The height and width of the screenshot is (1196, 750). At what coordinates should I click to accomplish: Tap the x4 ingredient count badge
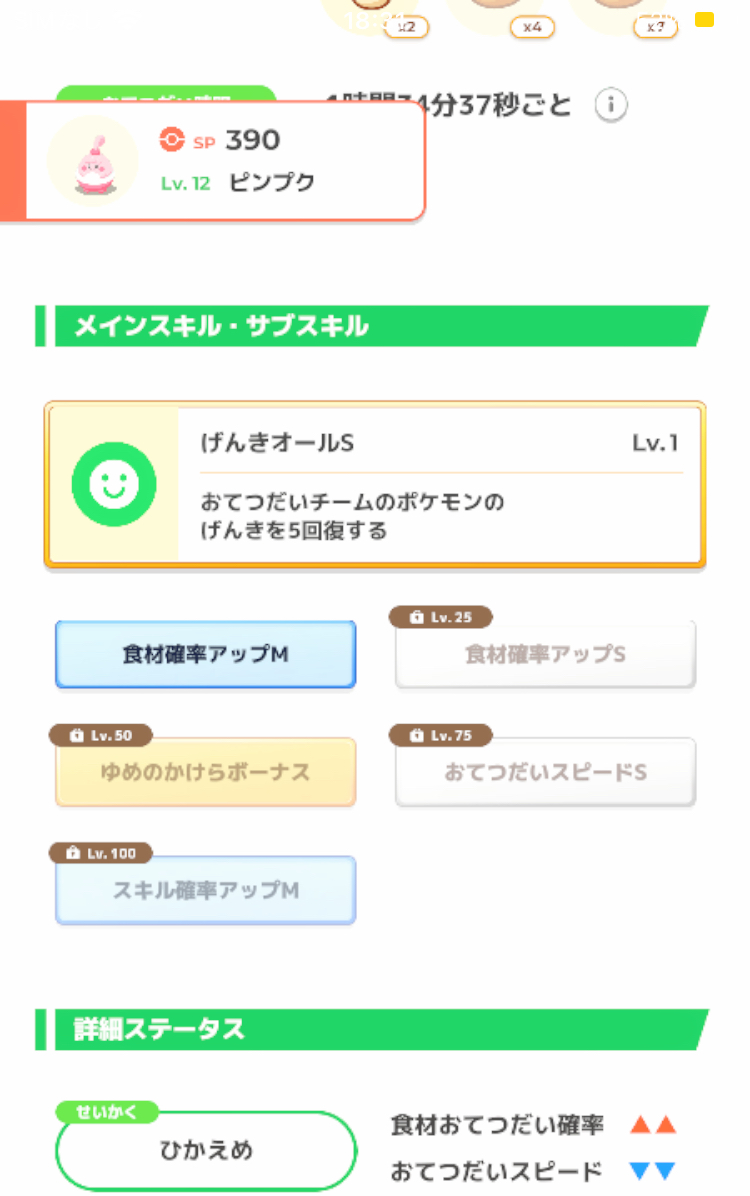point(532,27)
